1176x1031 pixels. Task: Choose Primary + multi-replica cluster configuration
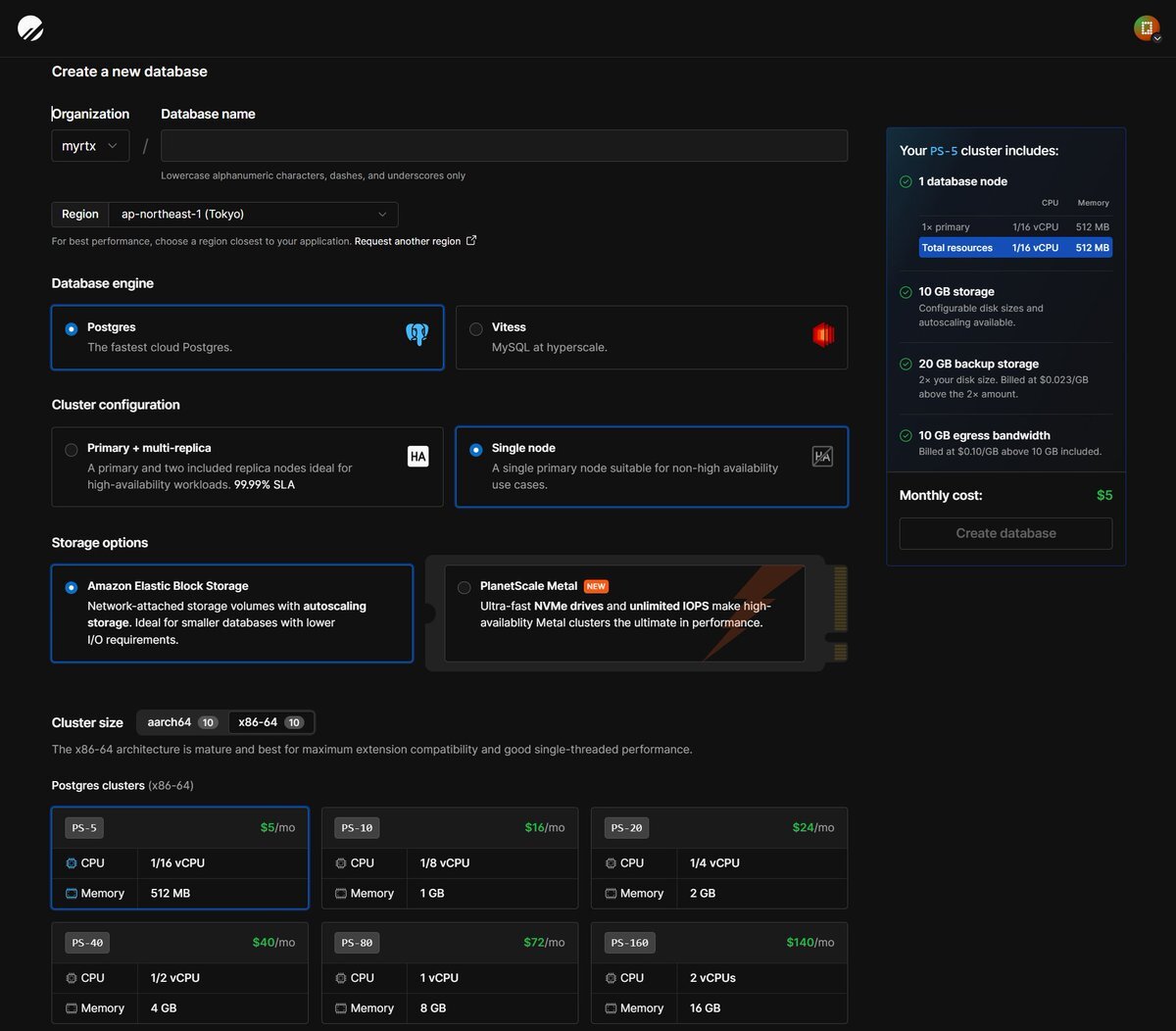(72, 450)
